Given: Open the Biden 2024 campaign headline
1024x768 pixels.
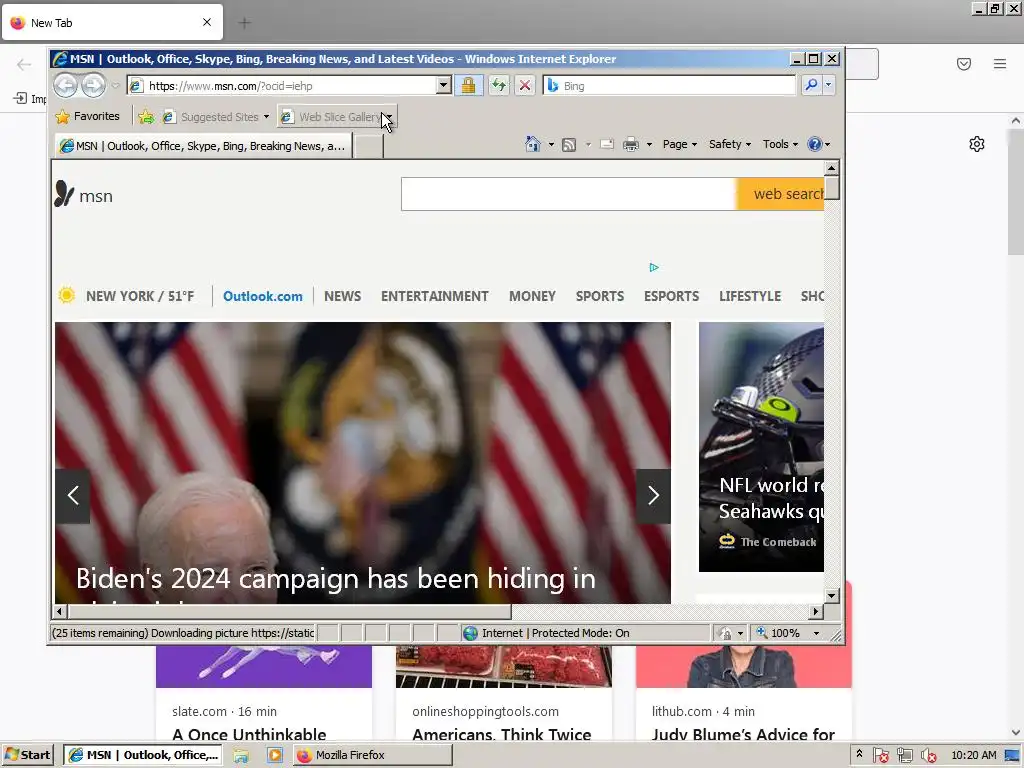Looking at the screenshot, I should 336,579.
